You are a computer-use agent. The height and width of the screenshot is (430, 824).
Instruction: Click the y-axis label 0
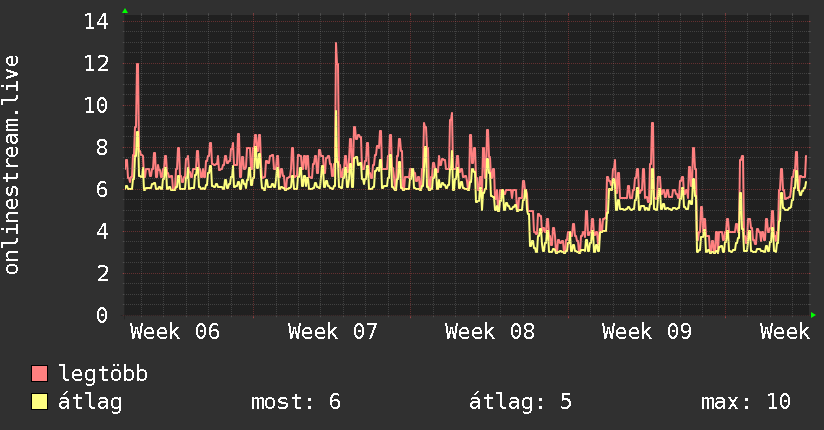[x=102, y=315]
